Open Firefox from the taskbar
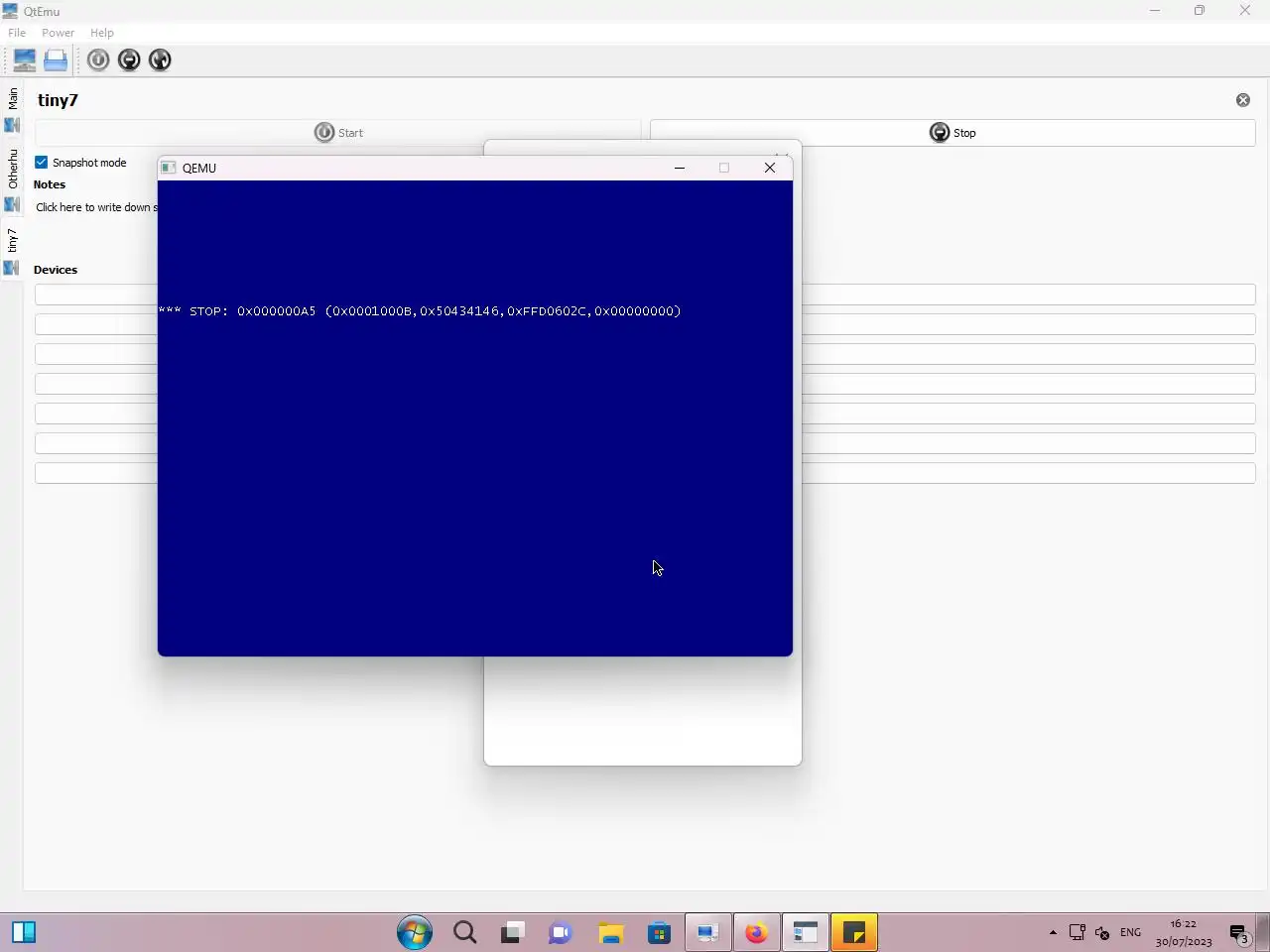1270x952 pixels. (x=756, y=932)
